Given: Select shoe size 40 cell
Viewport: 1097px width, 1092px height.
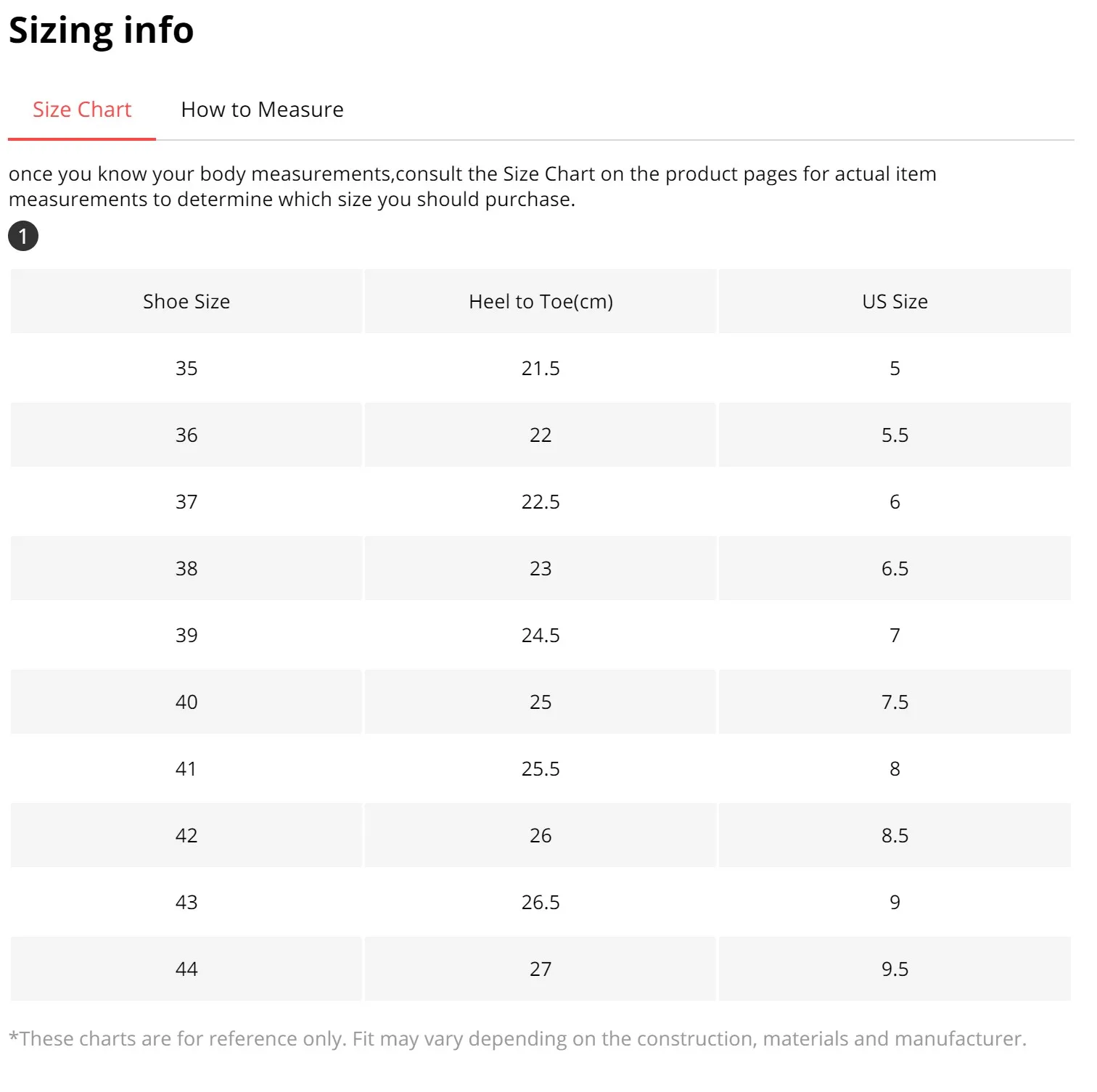Looking at the screenshot, I should 186,702.
